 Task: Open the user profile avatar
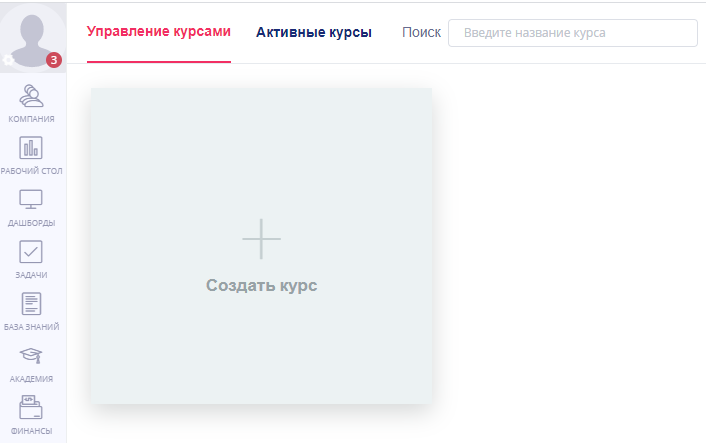[32, 38]
